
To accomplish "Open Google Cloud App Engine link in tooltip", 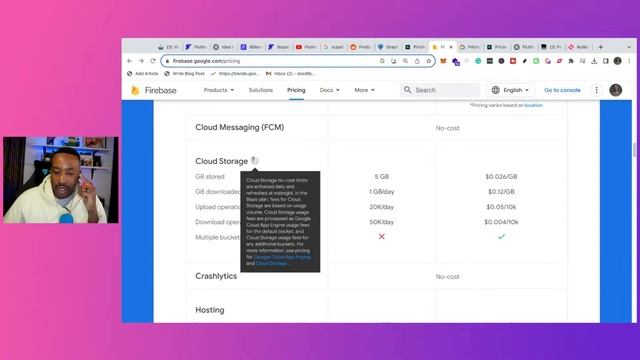I will (282, 257).
